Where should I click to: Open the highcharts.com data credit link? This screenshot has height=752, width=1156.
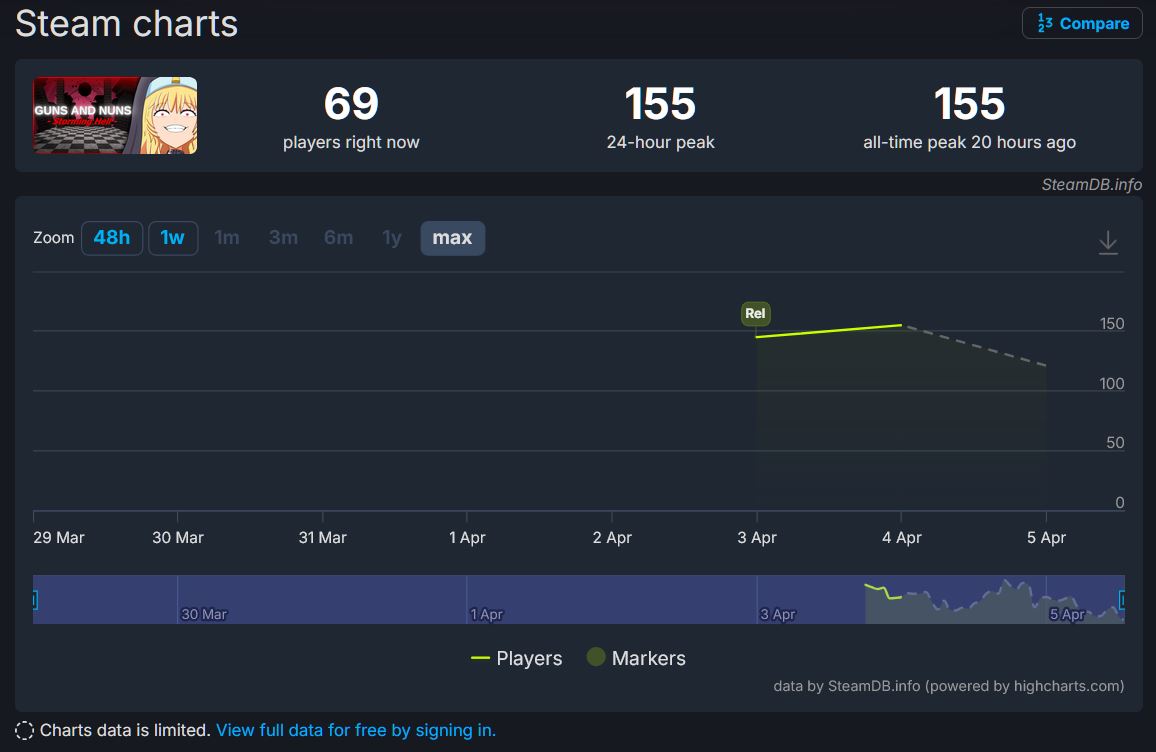point(949,686)
